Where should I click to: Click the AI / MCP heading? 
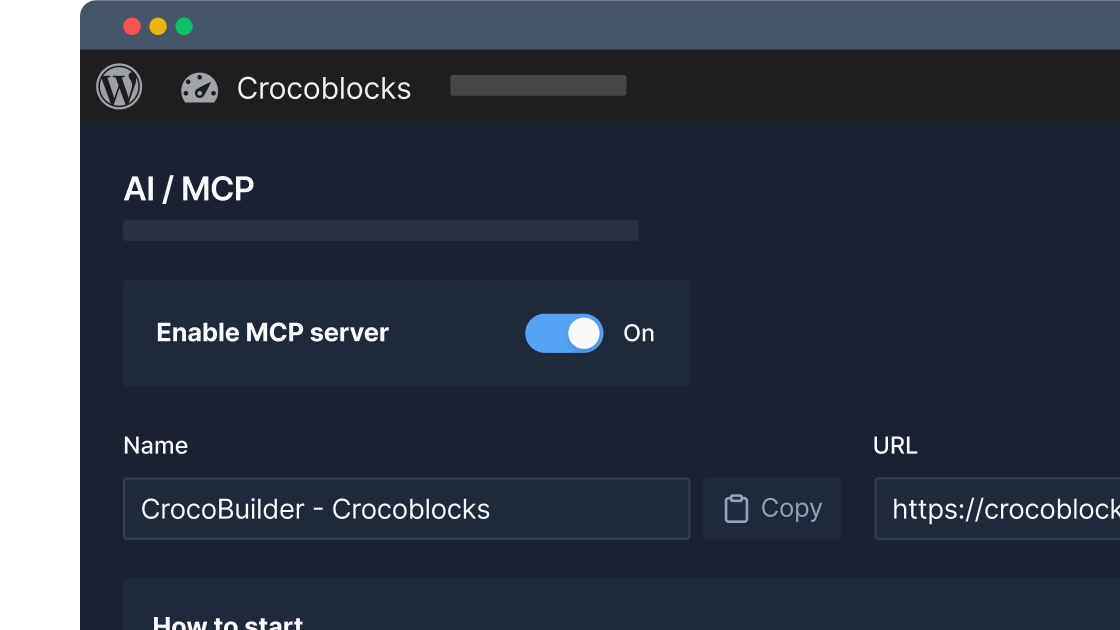[189, 189]
